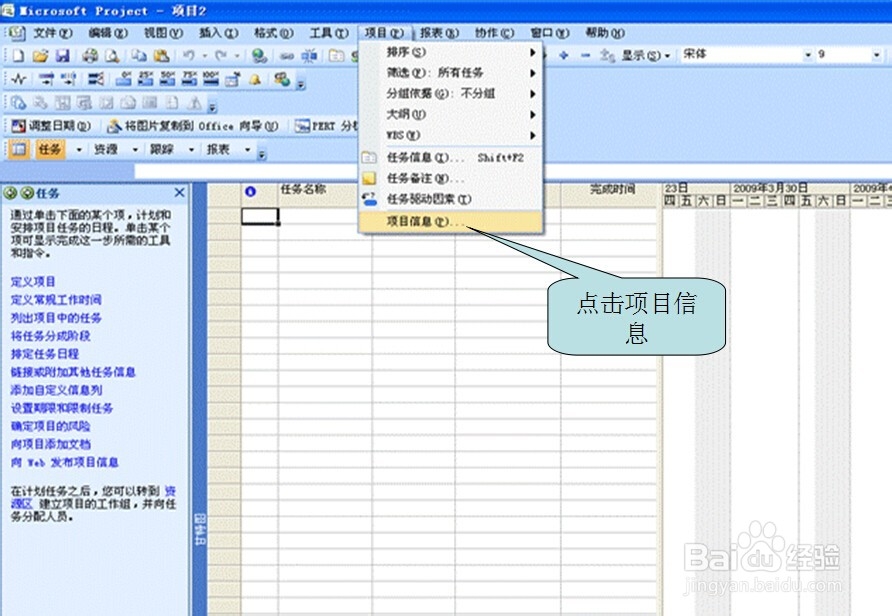Expand the Tracking toolbar options arrow
This screenshot has height=616, width=892.
pyautogui.click(x=301, y=84)
